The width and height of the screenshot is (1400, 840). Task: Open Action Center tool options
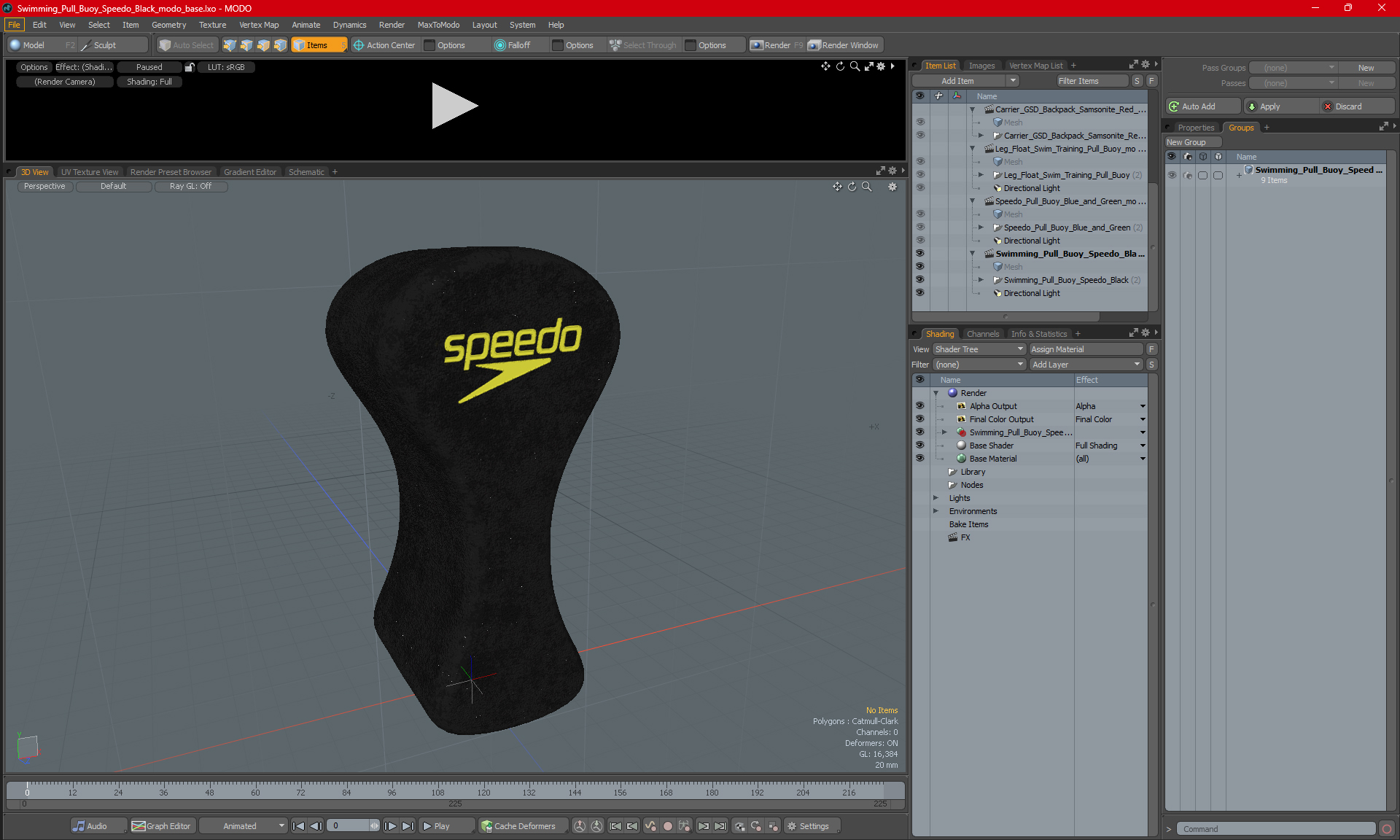point(451,45)
